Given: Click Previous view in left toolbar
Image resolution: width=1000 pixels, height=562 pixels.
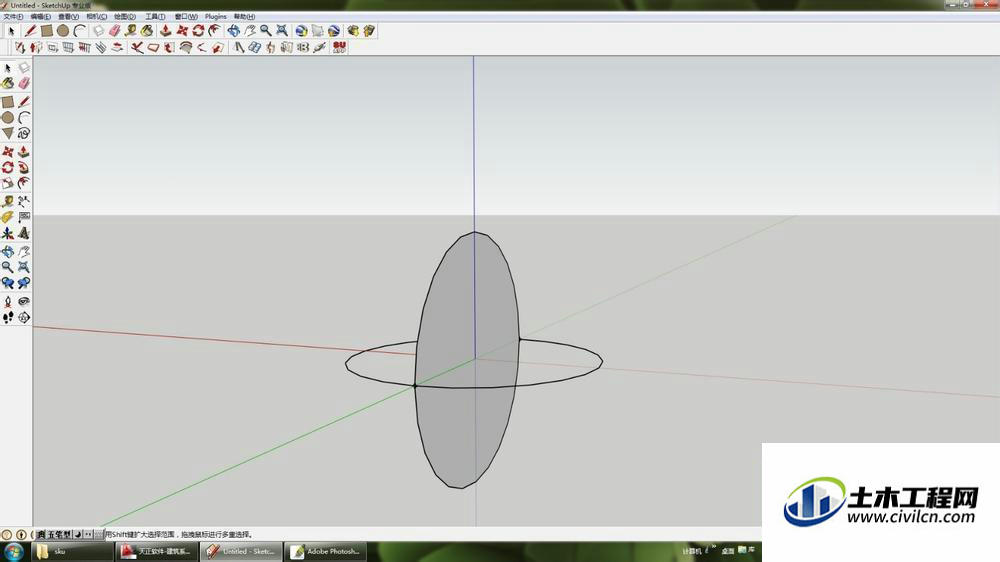Looking at the screenshot, I should pyautogui.click(x=8, y=283).
